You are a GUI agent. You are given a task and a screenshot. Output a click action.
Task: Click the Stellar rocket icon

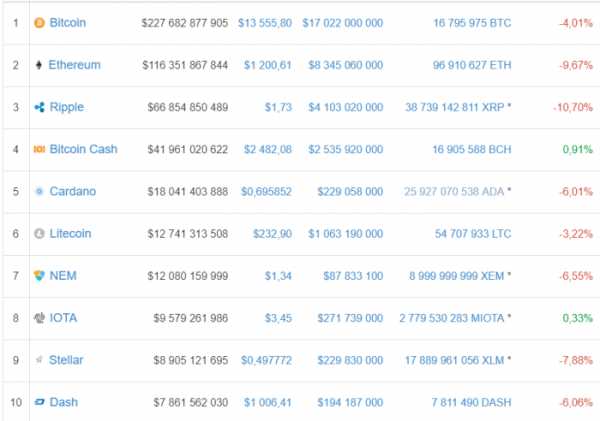coord(39,359)
